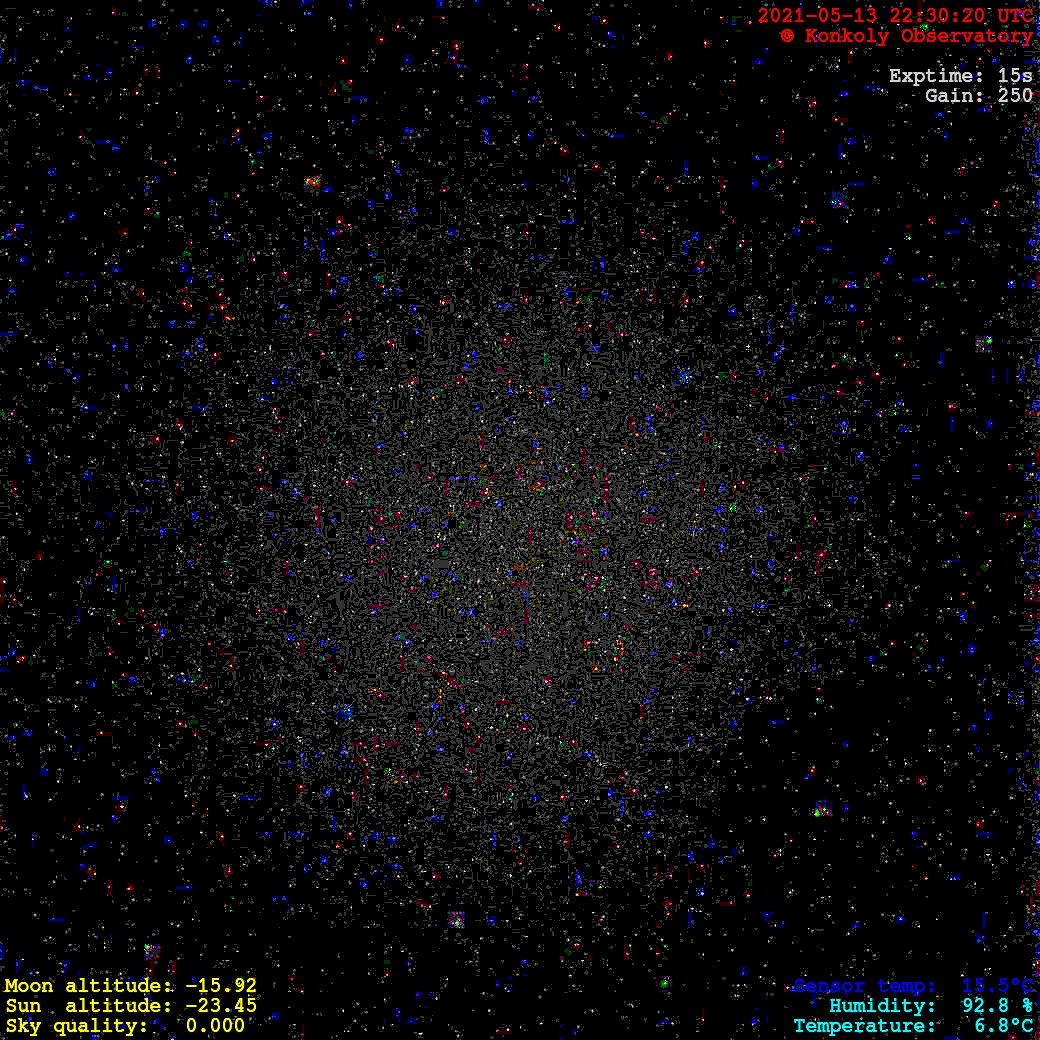Select the cyan Temperature label
The height and width of the screenshot is (1040, 1040).
click(x=865, y=1026)
